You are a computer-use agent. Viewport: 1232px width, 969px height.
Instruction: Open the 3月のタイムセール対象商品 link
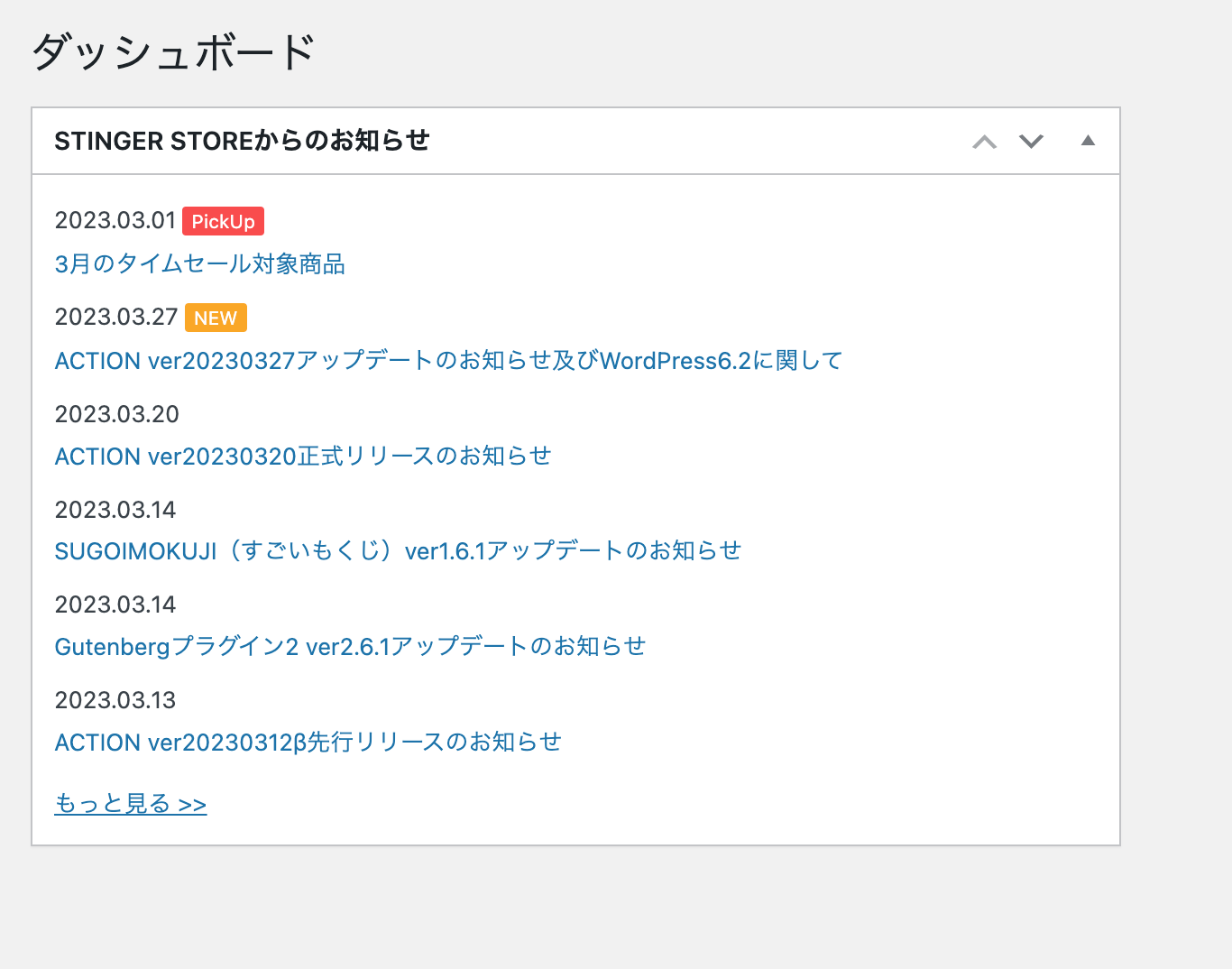pos(200,264)
